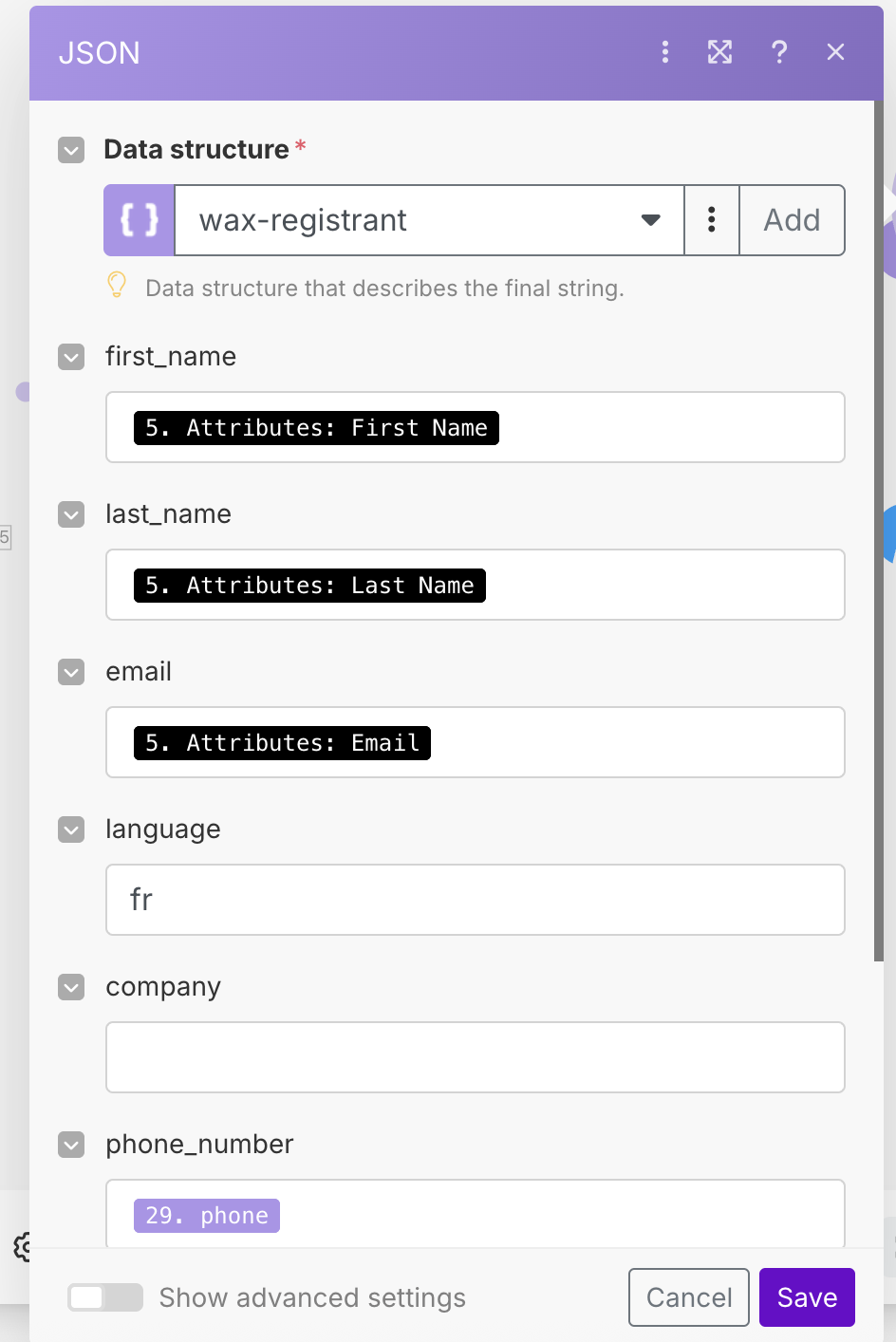The image size is (896, 1342).
Task: Collapse the email field chevron
Action: (72, 672)
